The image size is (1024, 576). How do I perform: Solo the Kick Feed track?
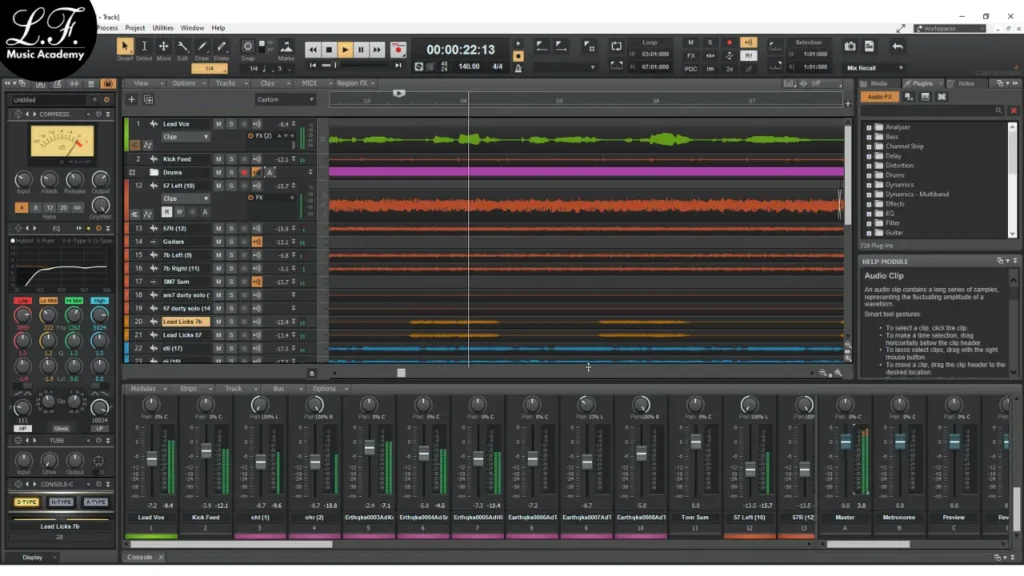coord(230,159)
